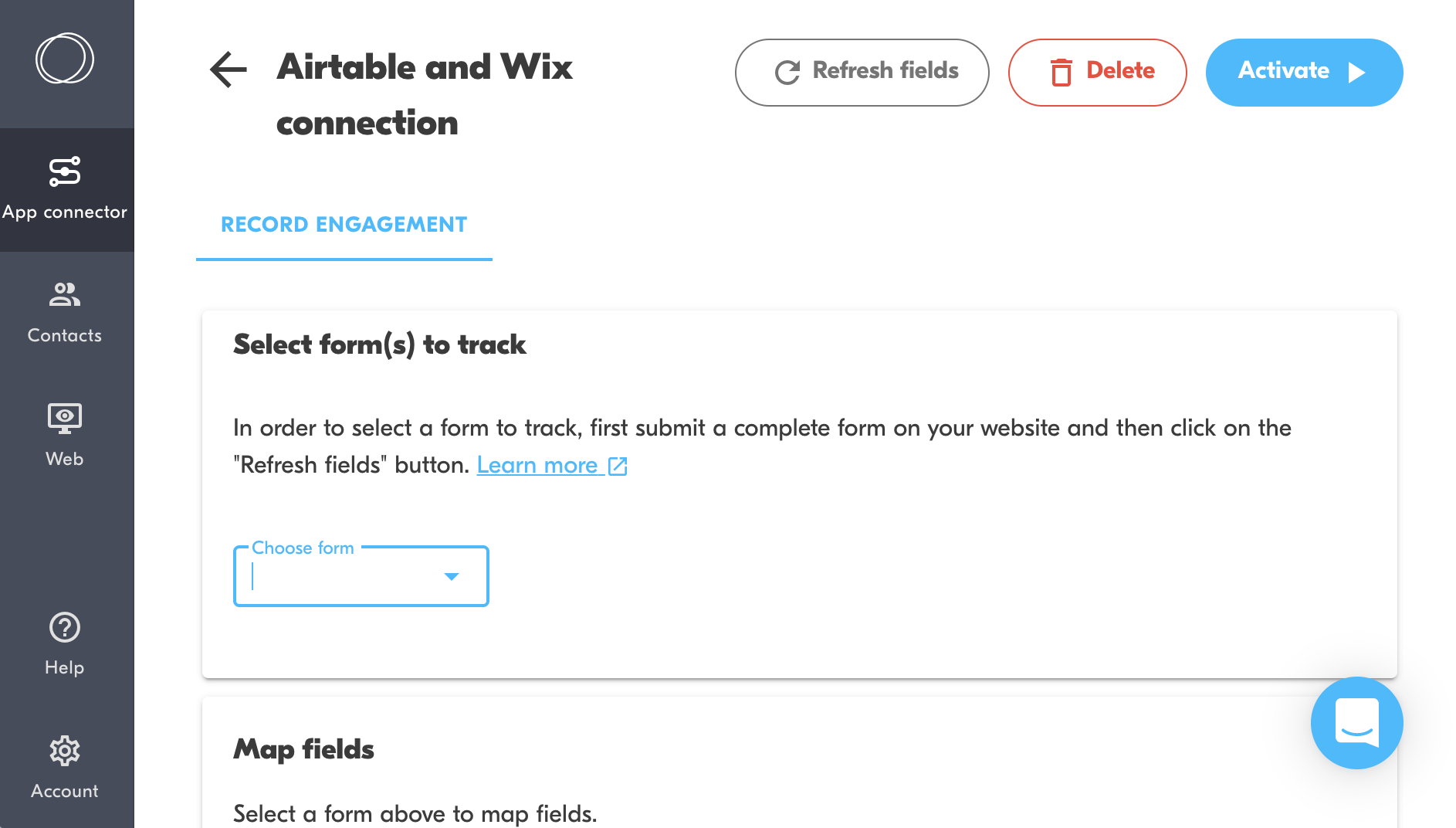Click the logo icon in sidebar
The width and height of the screenshot is (1456, 828).
pos(65,58)
